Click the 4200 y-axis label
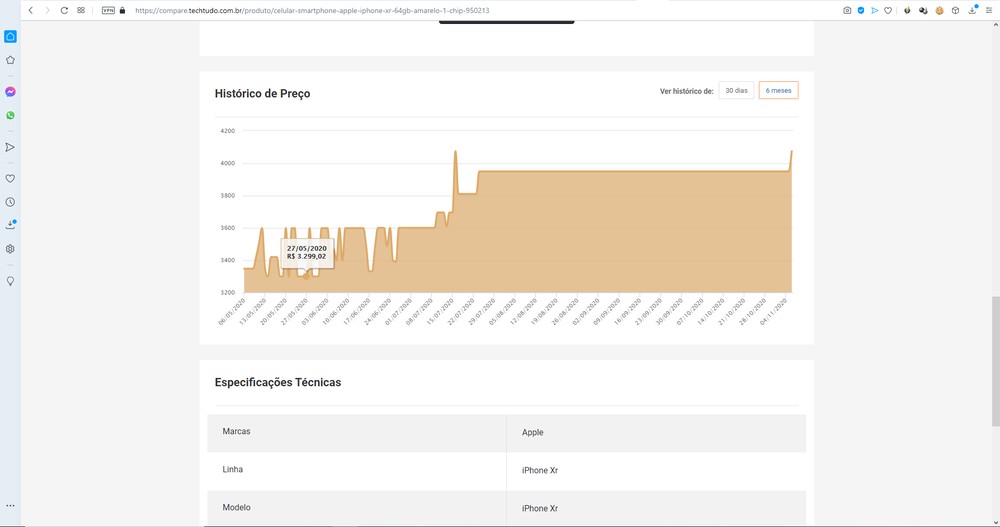 (x=228, y=131)
